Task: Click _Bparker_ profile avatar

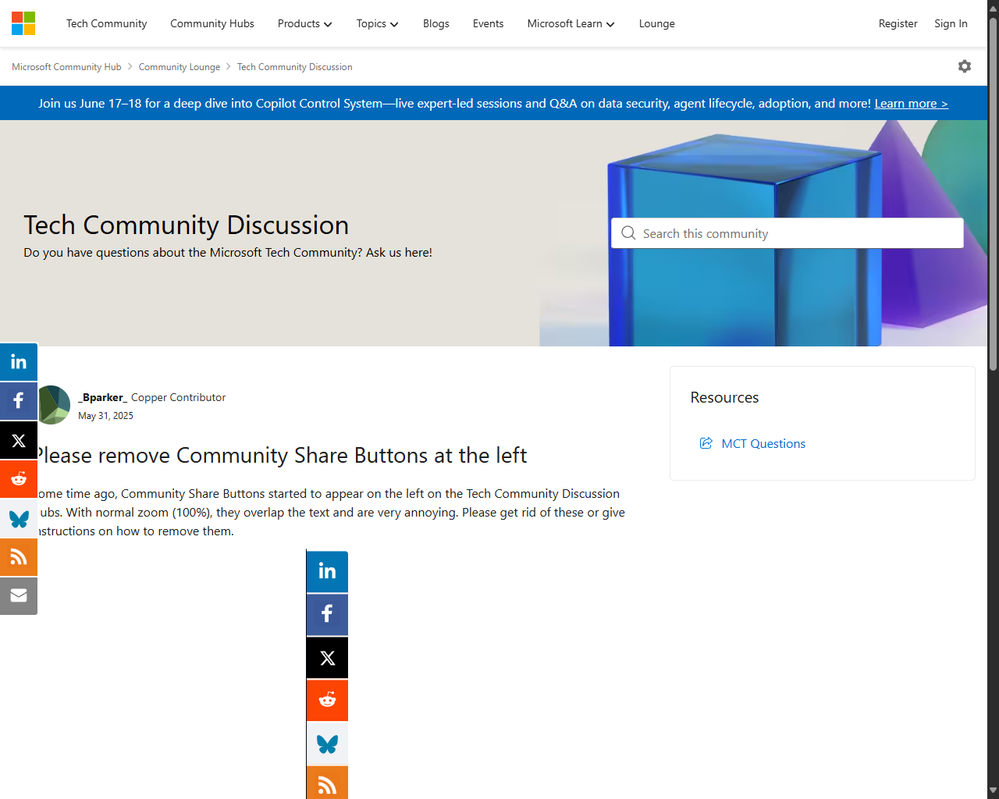Action: coord(54,405)
